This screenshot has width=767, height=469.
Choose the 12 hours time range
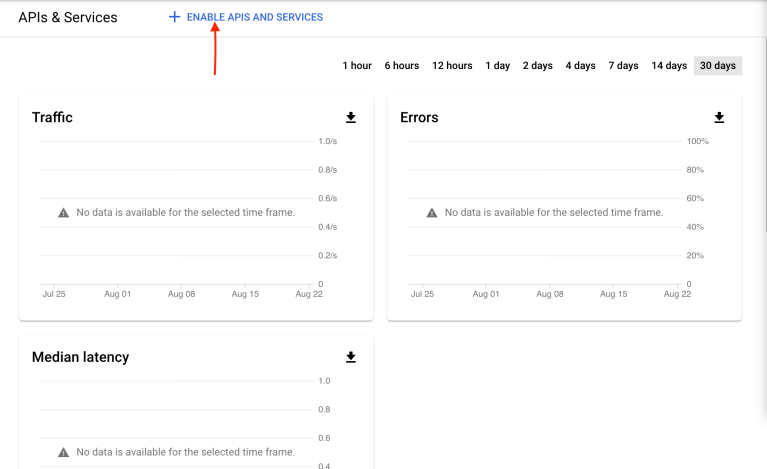pyautogui.click(x=452, y=66)
